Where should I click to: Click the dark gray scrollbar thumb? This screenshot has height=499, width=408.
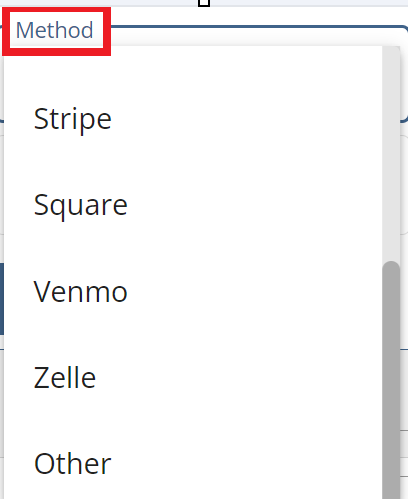[391, 380]
